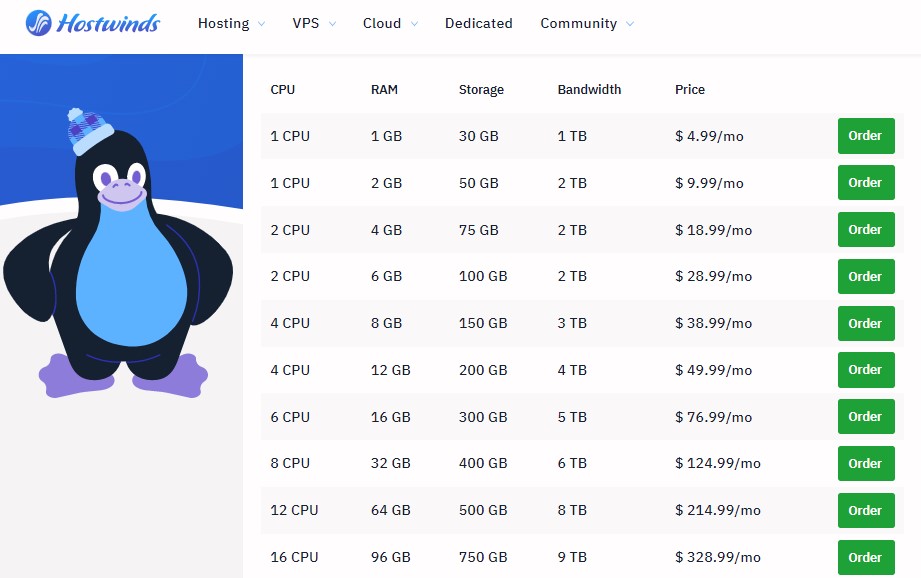
Task: Click the Price column header
Action: (690, 90)
